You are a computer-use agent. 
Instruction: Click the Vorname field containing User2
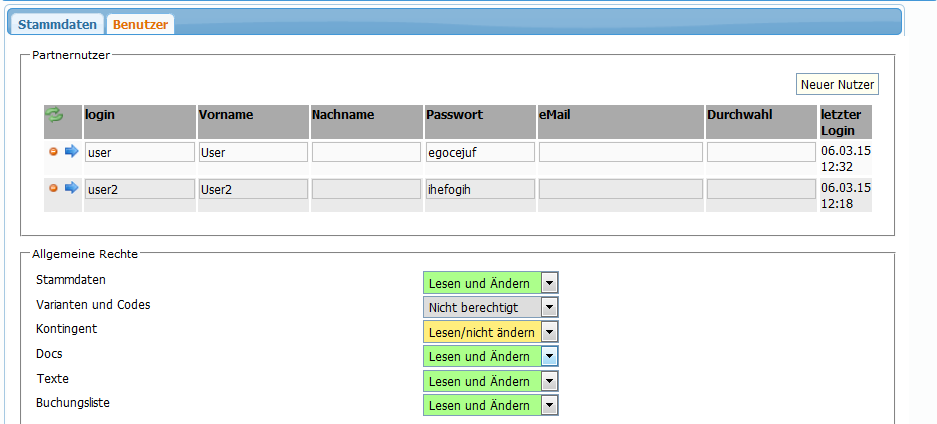coord(252,189)
